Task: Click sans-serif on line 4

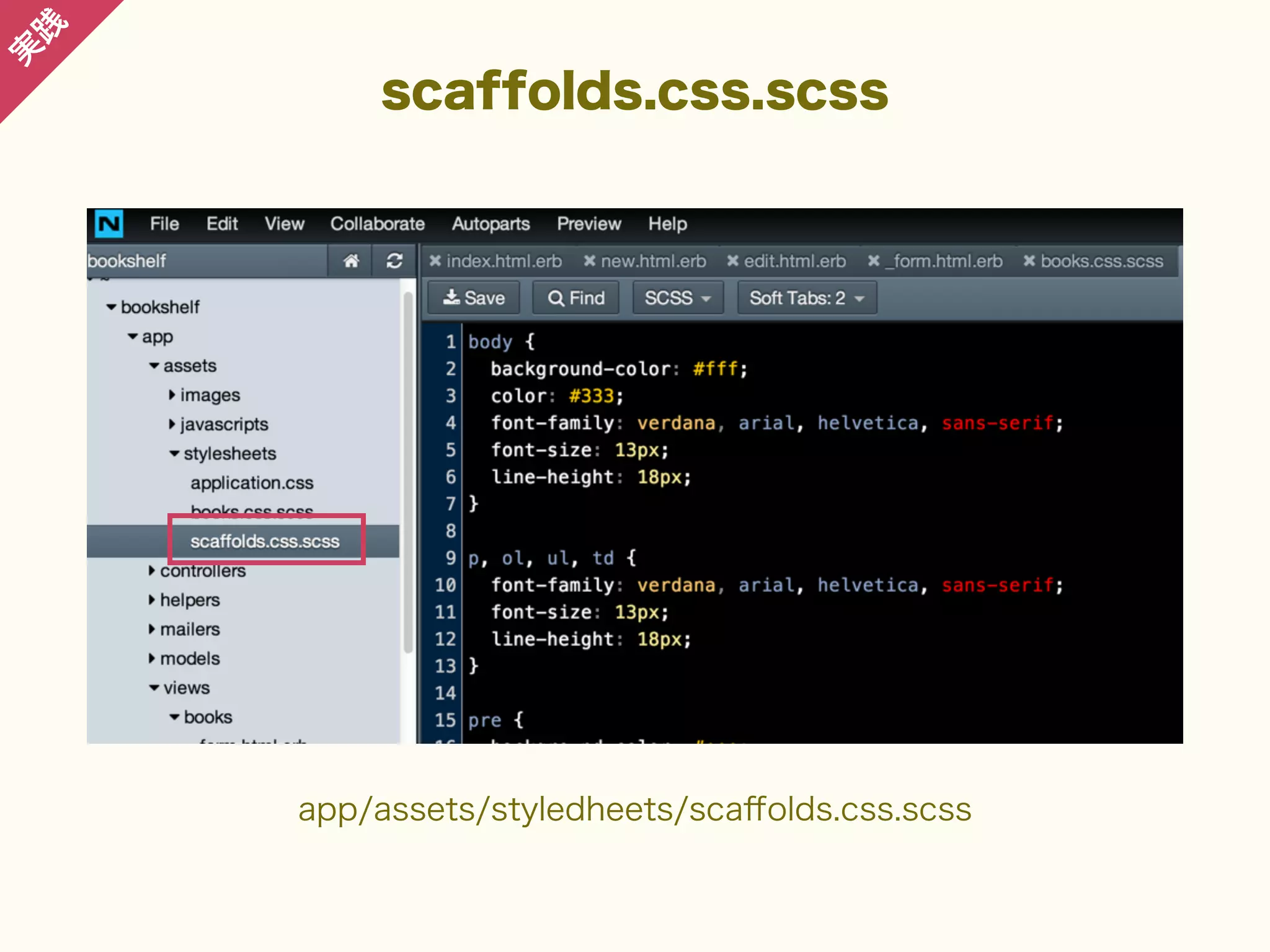Action: pyautogui.click(x=998, y=423)
